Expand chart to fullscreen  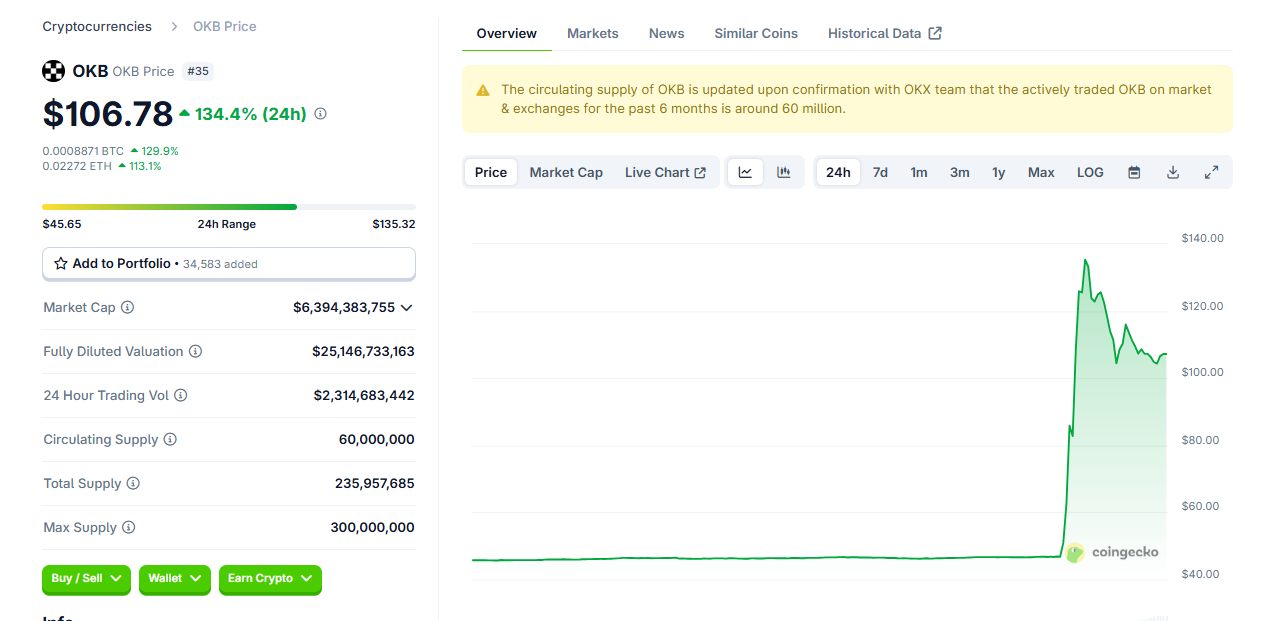1211,172
